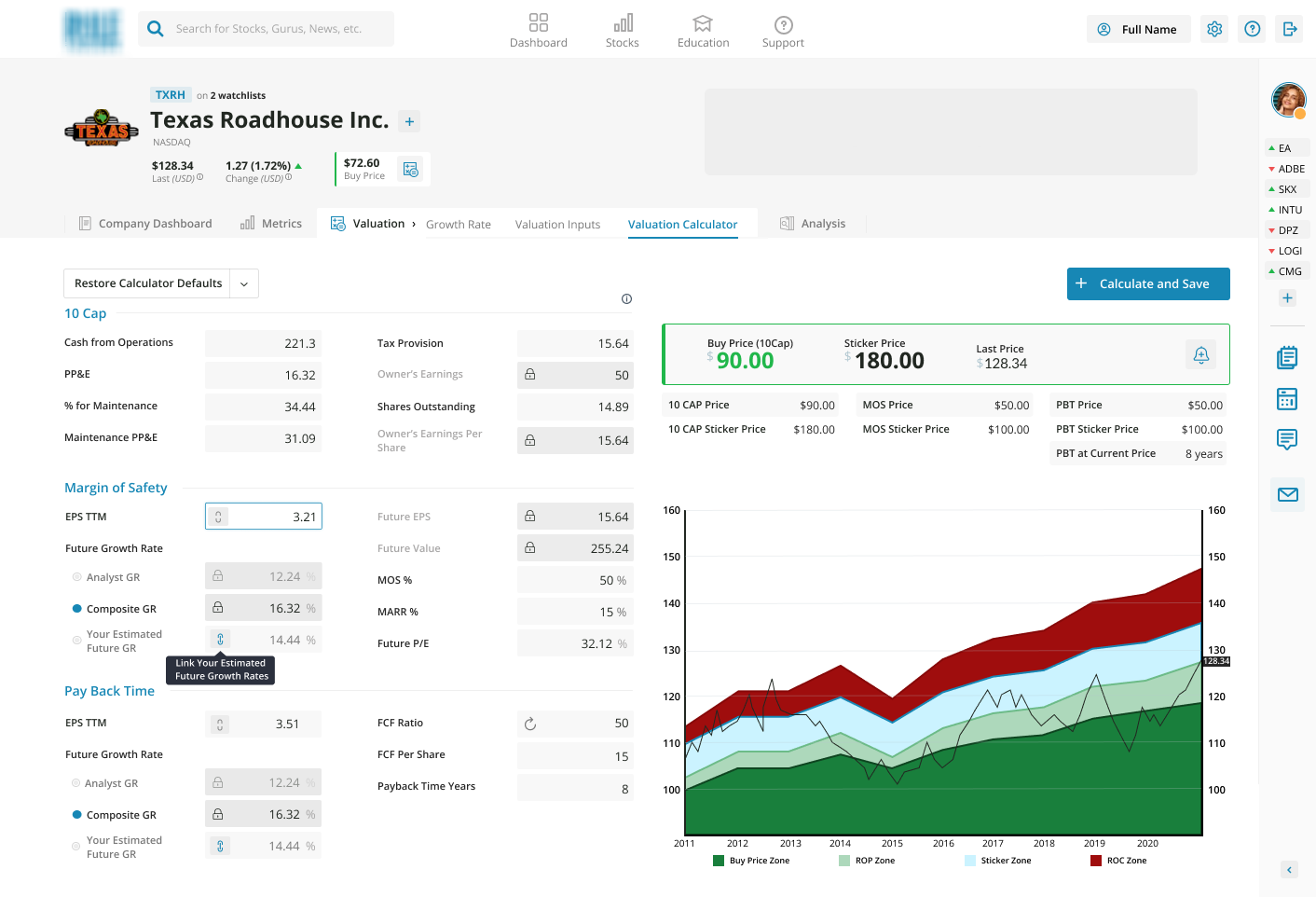Select Composite GR radio under Margin of Safety
The image size is (1316, 897).
(76, 609)
